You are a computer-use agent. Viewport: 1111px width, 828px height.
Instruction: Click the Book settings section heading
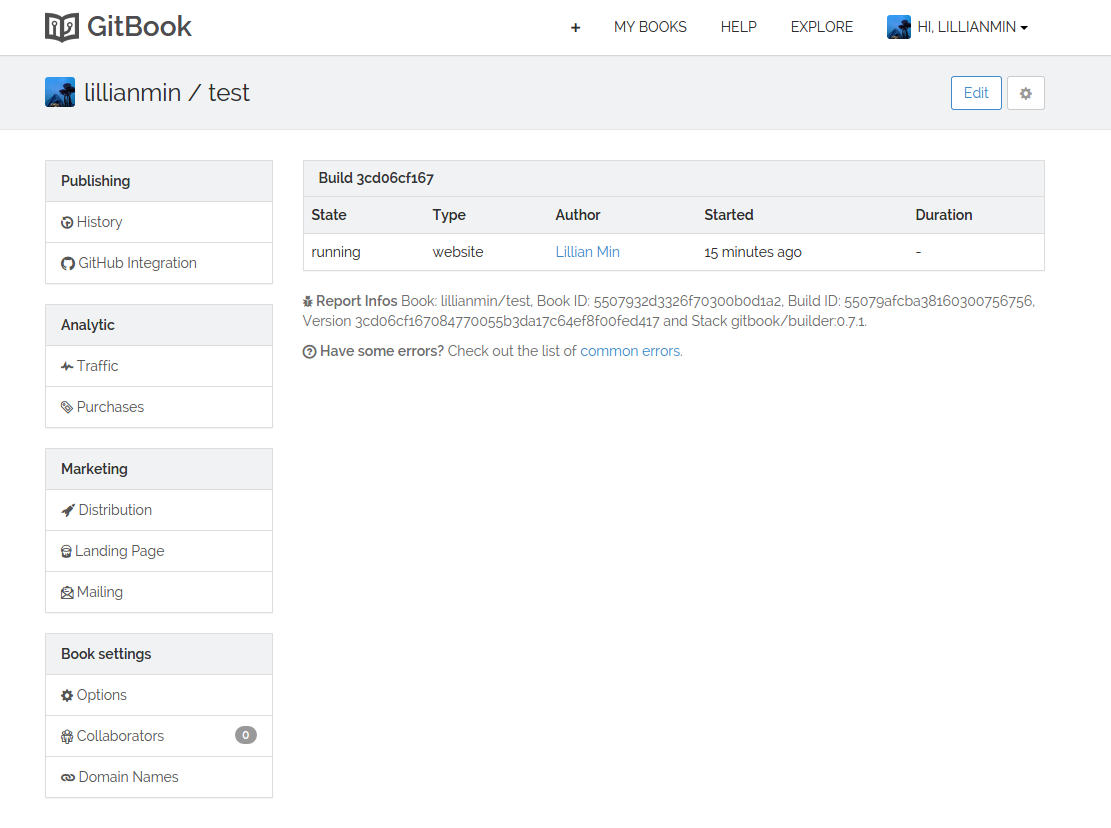(x=106, y=654)
